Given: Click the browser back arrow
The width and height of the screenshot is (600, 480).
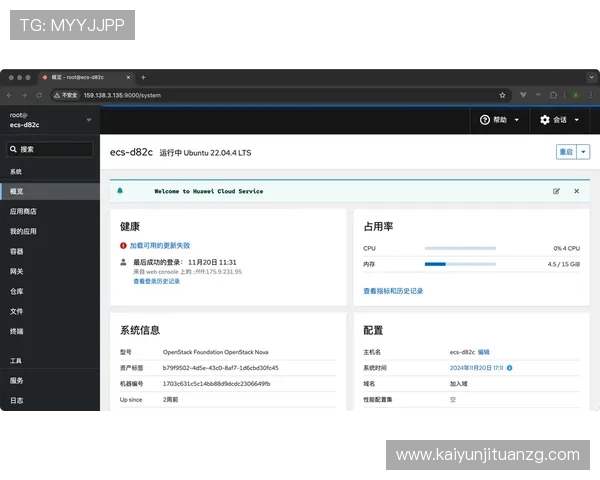Looking at the screenshot, I should click(x=10, y=95).
